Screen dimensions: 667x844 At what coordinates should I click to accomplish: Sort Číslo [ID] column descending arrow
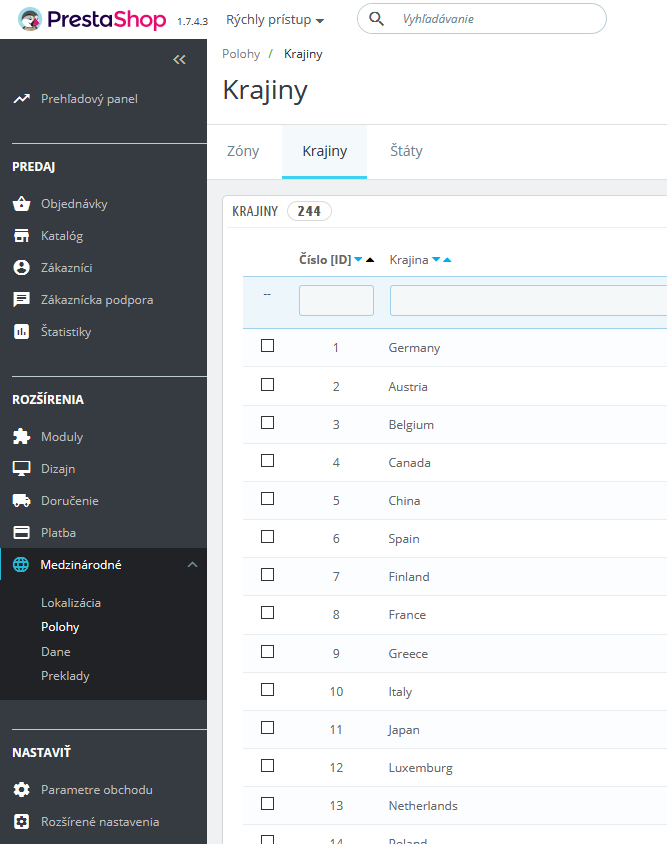pyautogui.click(x=358, y=259)
